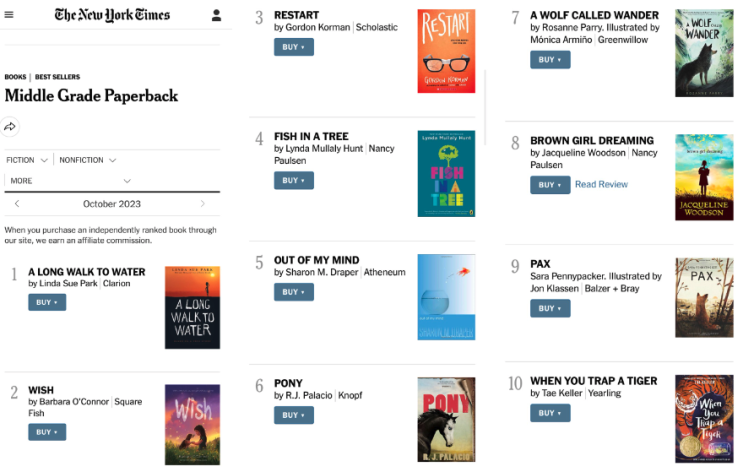Image resolution: width=743 pixels, height=472 pixels.
Task: Expand the Nonfiction dropdown
Action: [x=87, y=160]
